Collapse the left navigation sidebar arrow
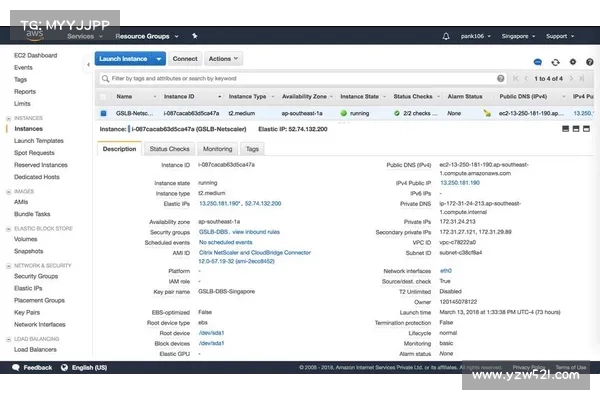The width and height of the screenshot is (600, 400). pos(88,65)
